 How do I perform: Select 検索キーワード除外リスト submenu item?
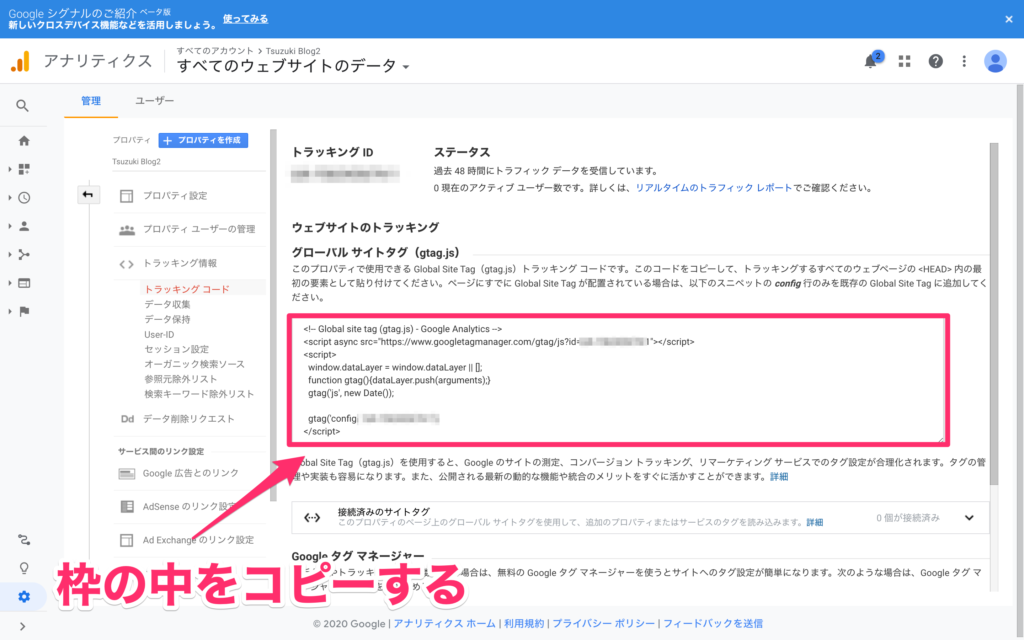point(199,394)
